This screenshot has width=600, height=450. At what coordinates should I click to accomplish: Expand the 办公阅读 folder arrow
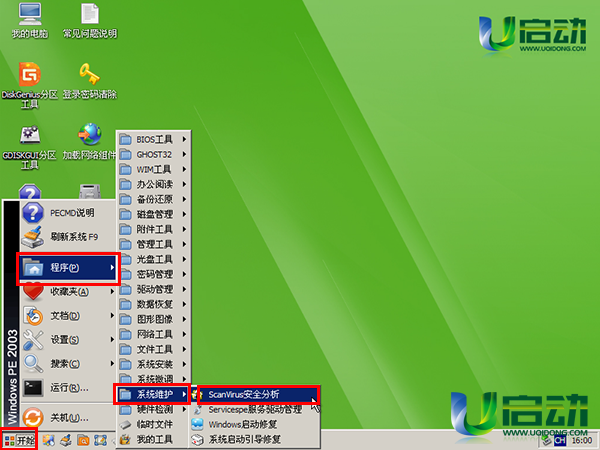pos(184,184)
